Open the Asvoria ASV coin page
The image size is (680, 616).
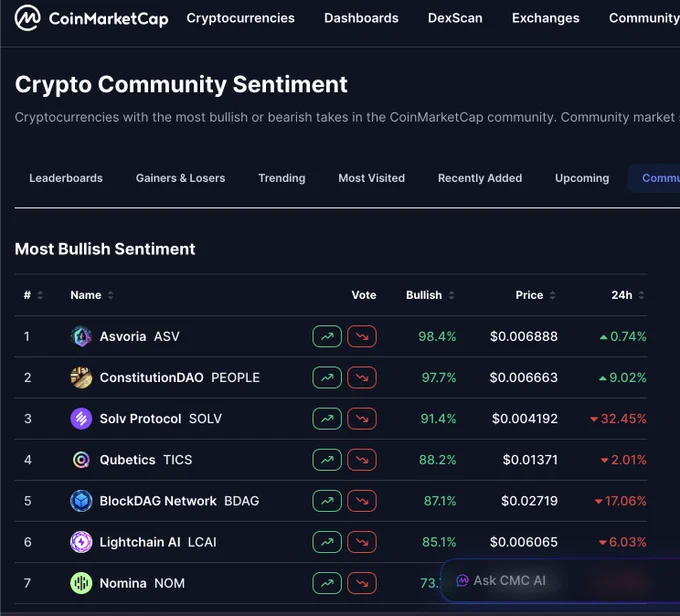(140, 336)
